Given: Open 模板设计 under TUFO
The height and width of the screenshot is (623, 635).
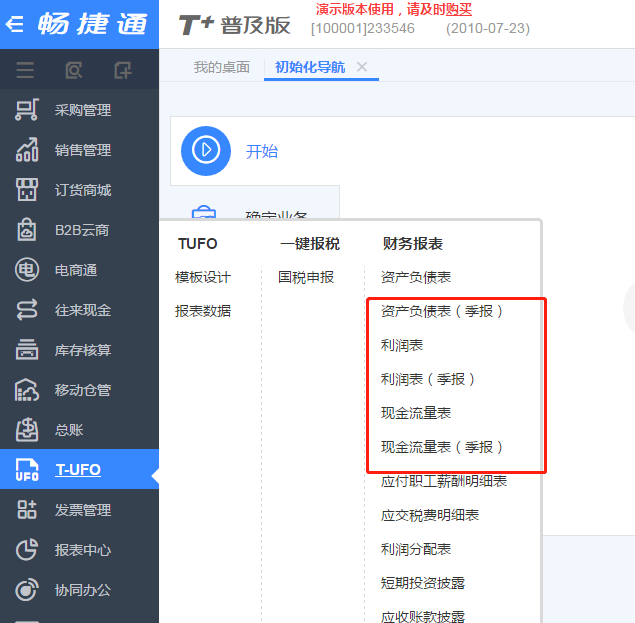Looking at the screenshot, I should (x=203, y=277).
